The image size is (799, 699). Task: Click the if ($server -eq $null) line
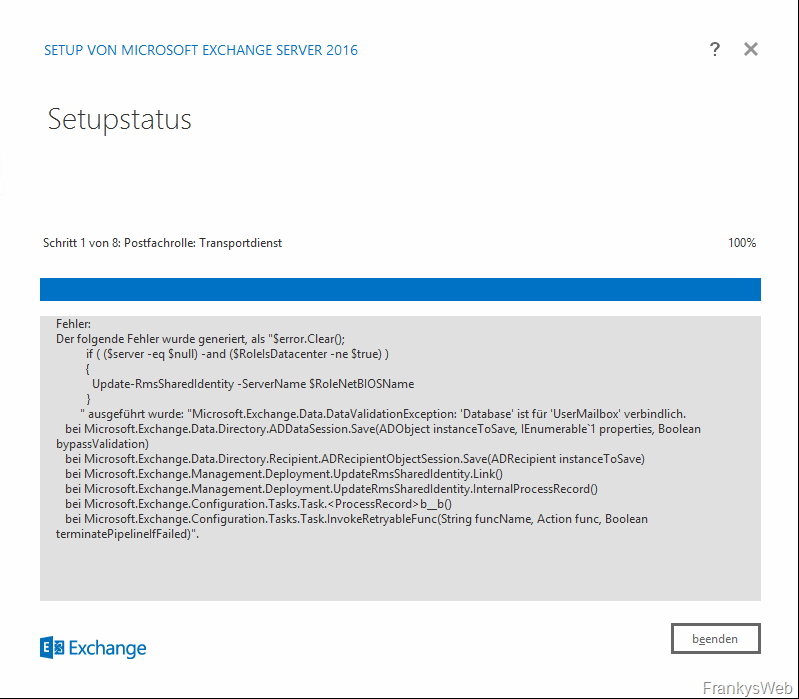click(x=236, y=354)
